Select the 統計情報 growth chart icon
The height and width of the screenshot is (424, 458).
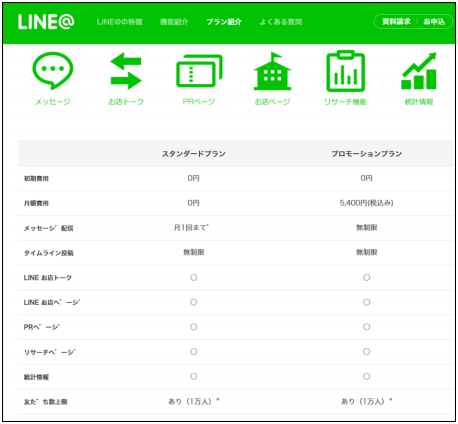click(419, 71)
